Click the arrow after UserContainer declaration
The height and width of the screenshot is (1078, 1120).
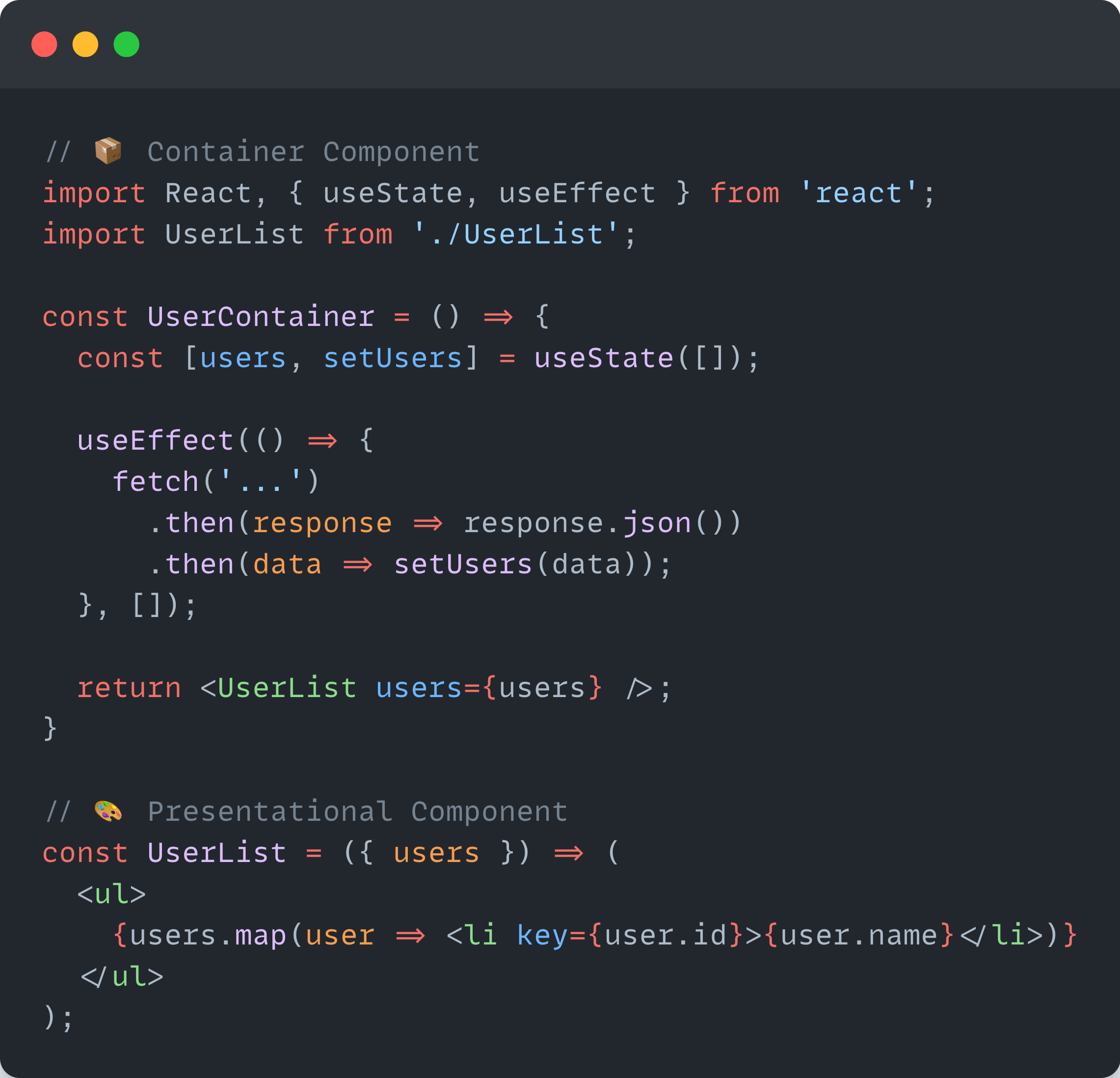click(x=497, y=317)
